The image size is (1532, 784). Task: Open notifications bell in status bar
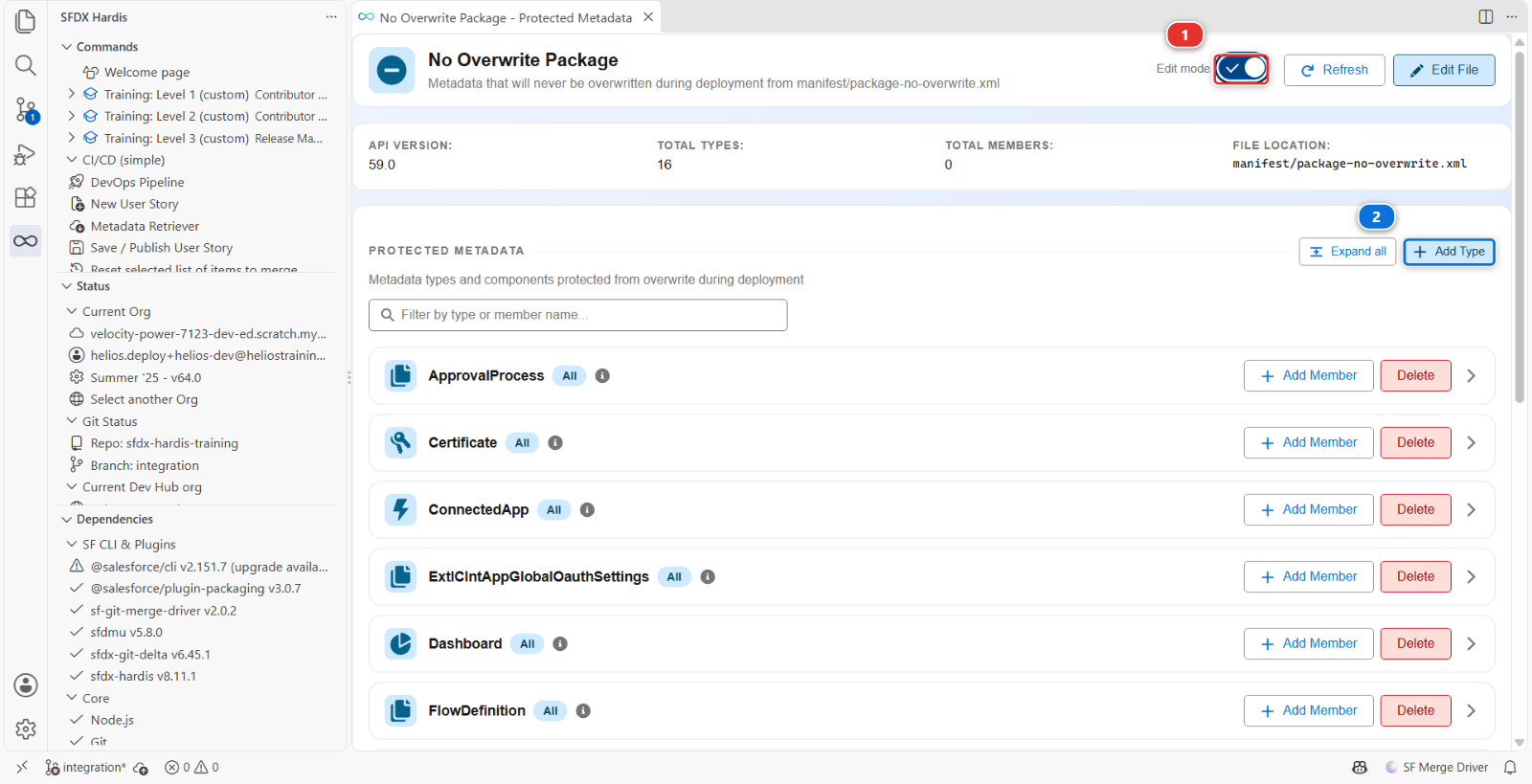[1510, 768]
